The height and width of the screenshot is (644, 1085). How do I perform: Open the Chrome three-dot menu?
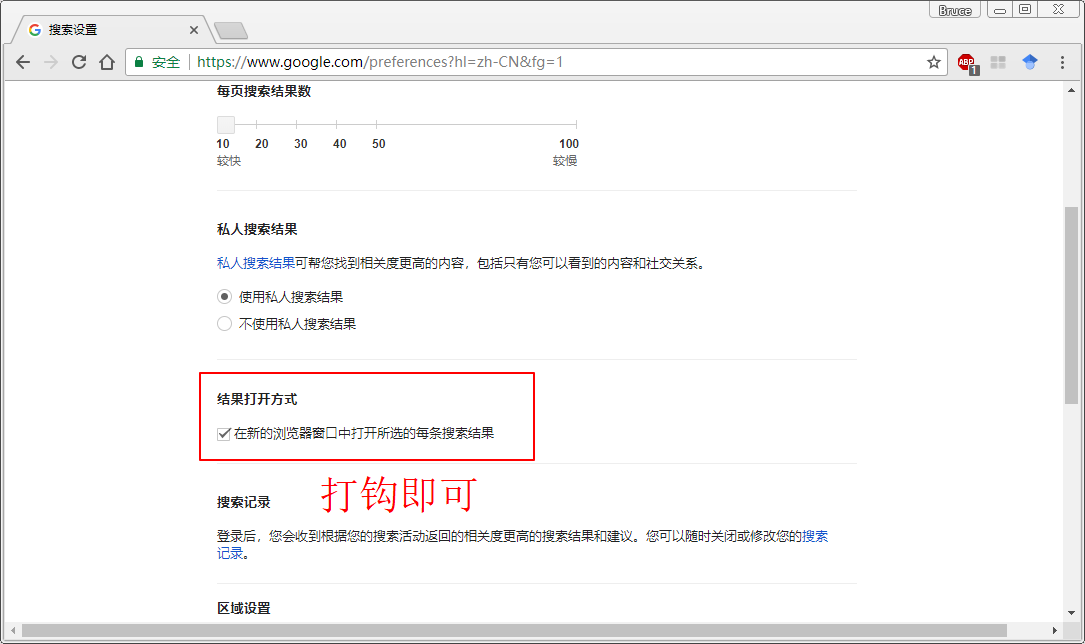pyautogui.click(x=1062, y=62)
